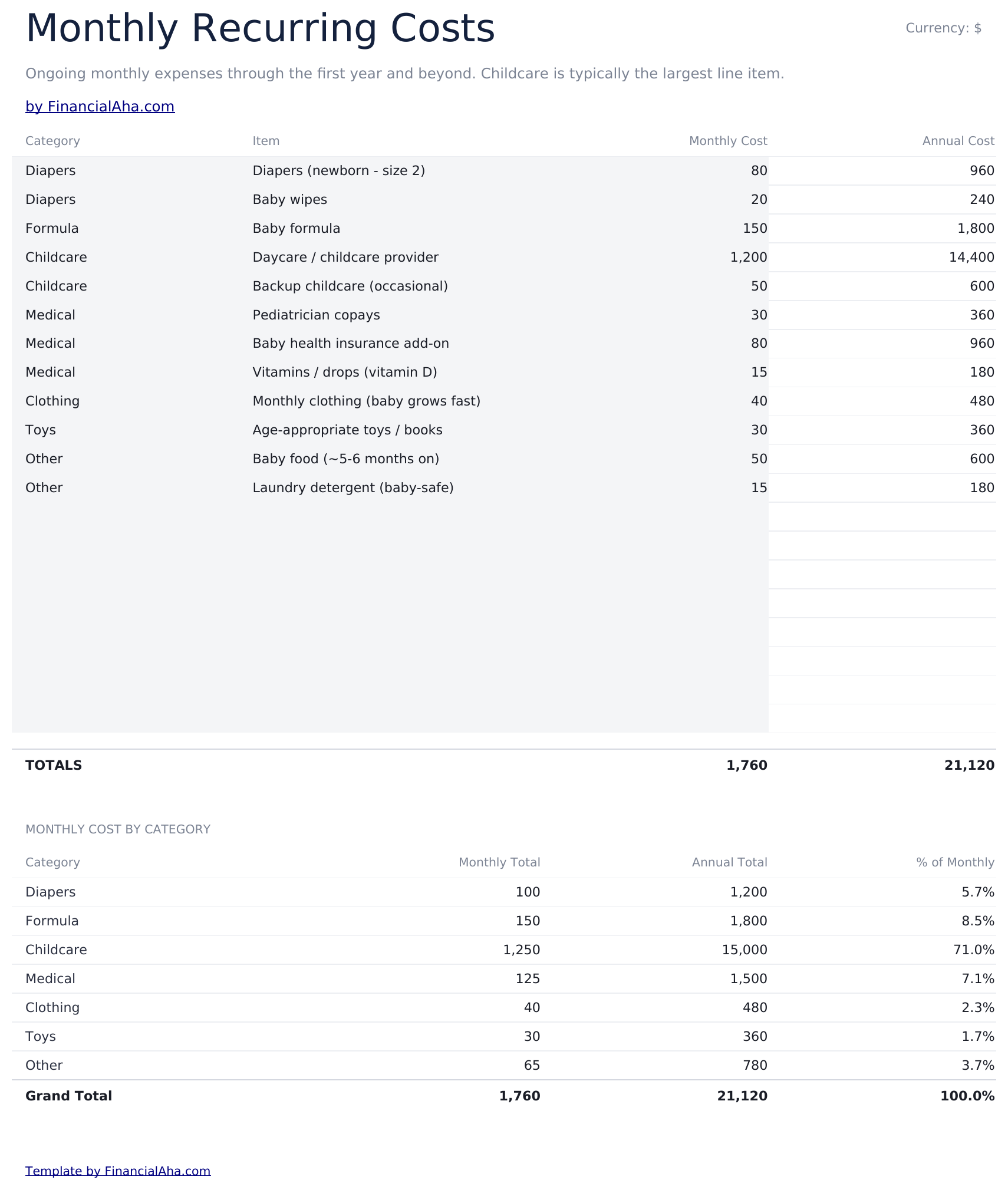
Task: Click the 'MONTHLY COST BY CATEGORY' heading
Action: [118, 829]
